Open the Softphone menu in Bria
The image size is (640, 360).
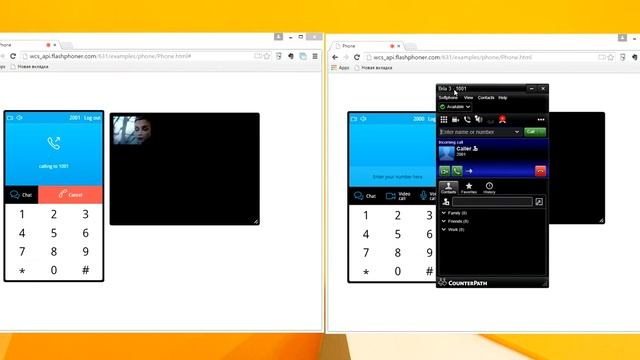(448, 98)
